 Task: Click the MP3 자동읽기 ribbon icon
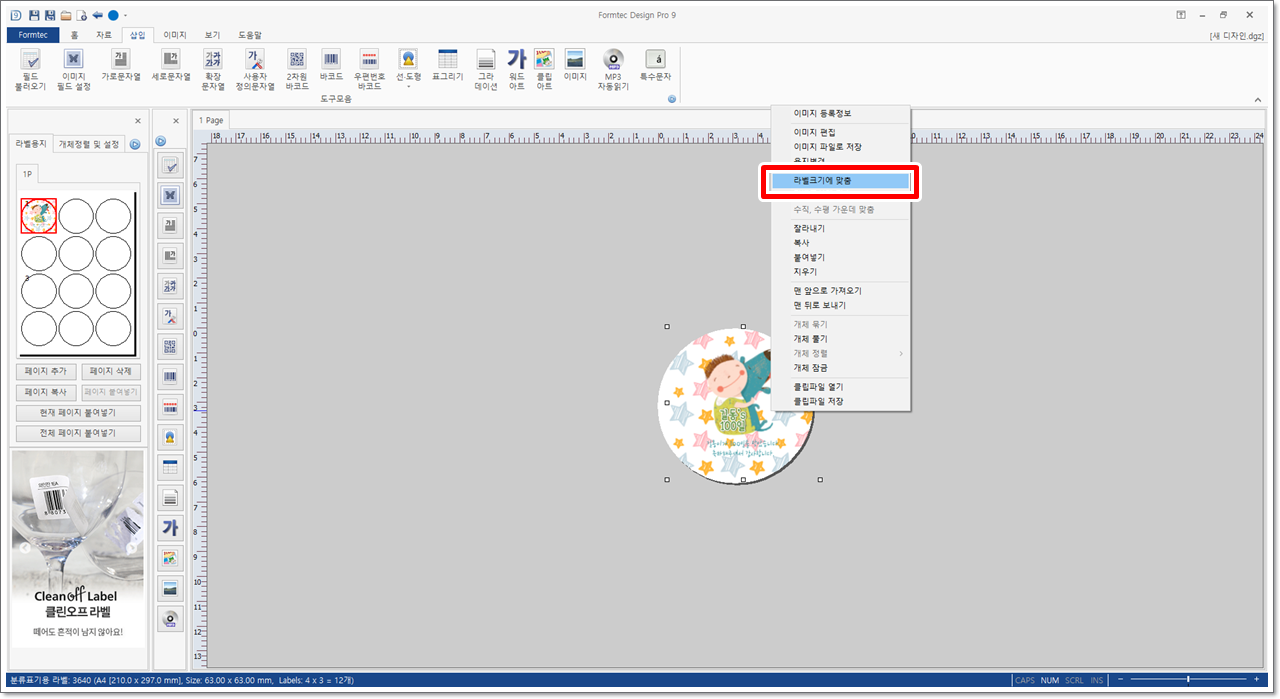[613, 69]
